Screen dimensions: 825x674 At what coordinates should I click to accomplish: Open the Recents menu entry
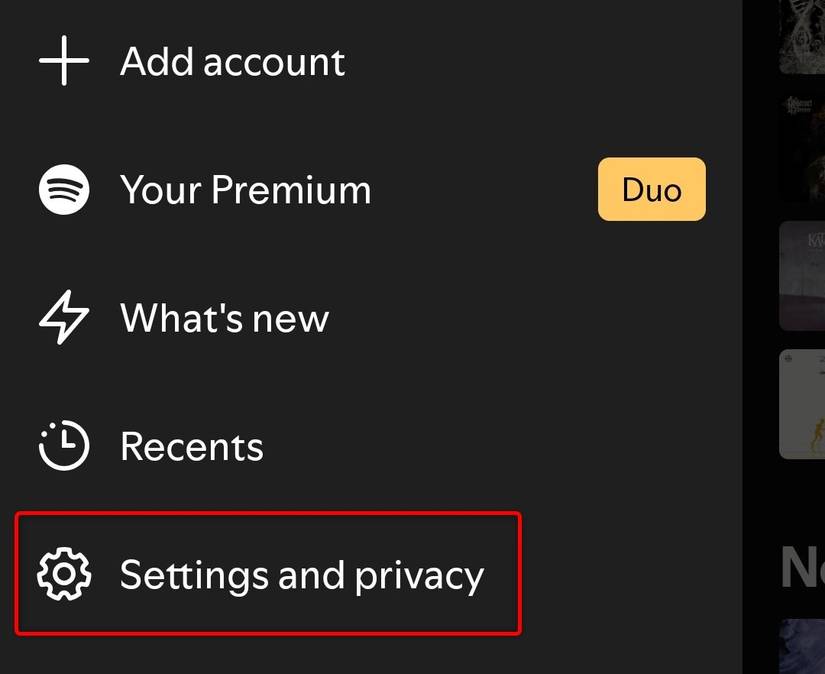[x=192, y=446]
